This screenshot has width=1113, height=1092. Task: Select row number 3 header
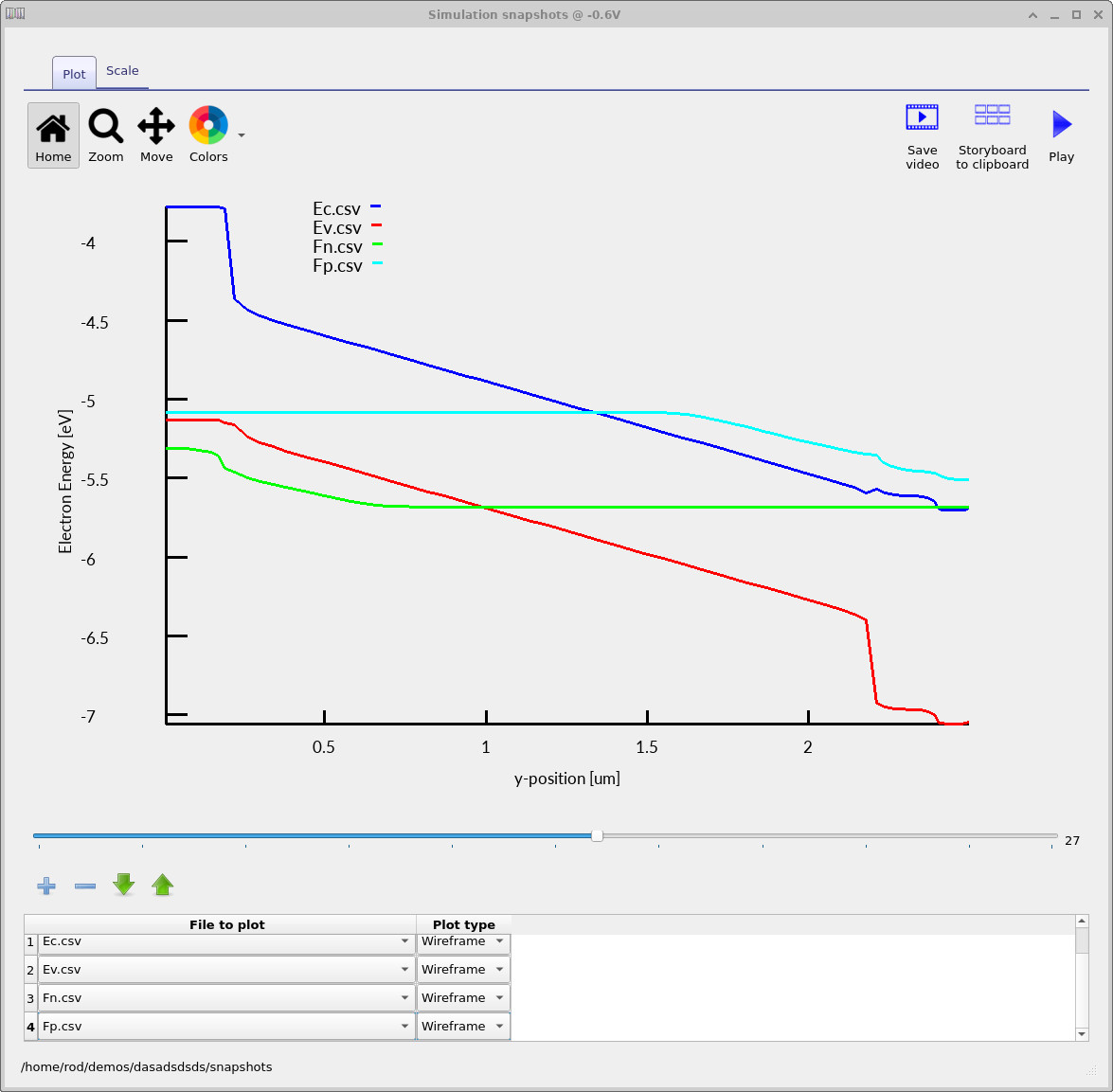click(30, 998)
